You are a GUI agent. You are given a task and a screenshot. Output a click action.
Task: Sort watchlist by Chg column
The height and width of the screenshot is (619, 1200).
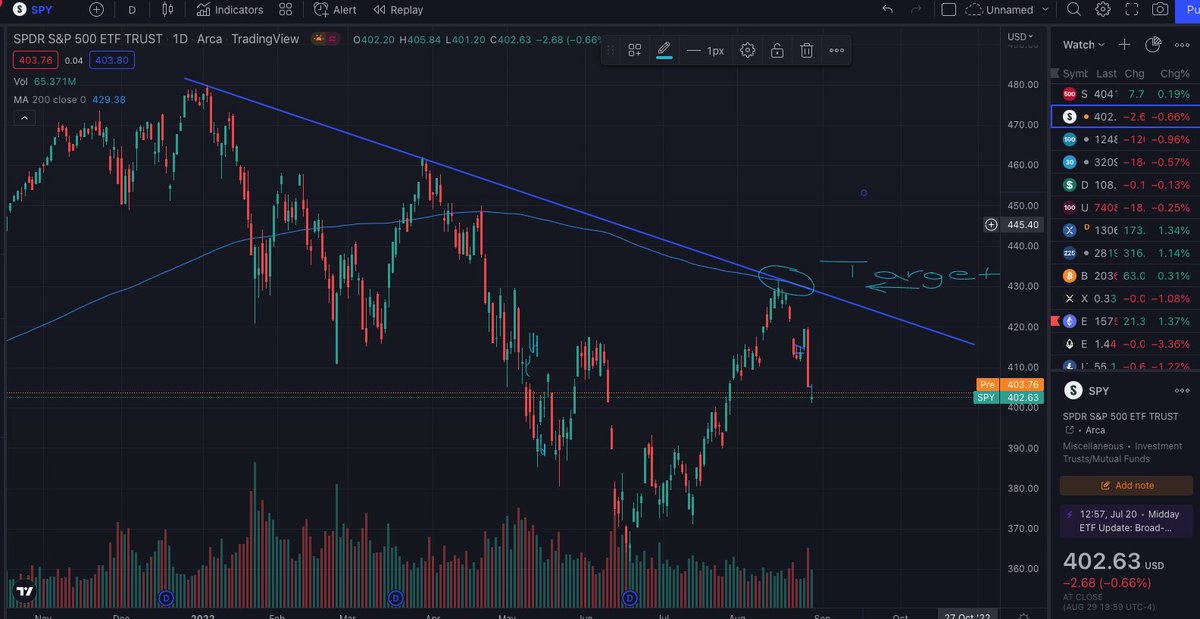1135,73
